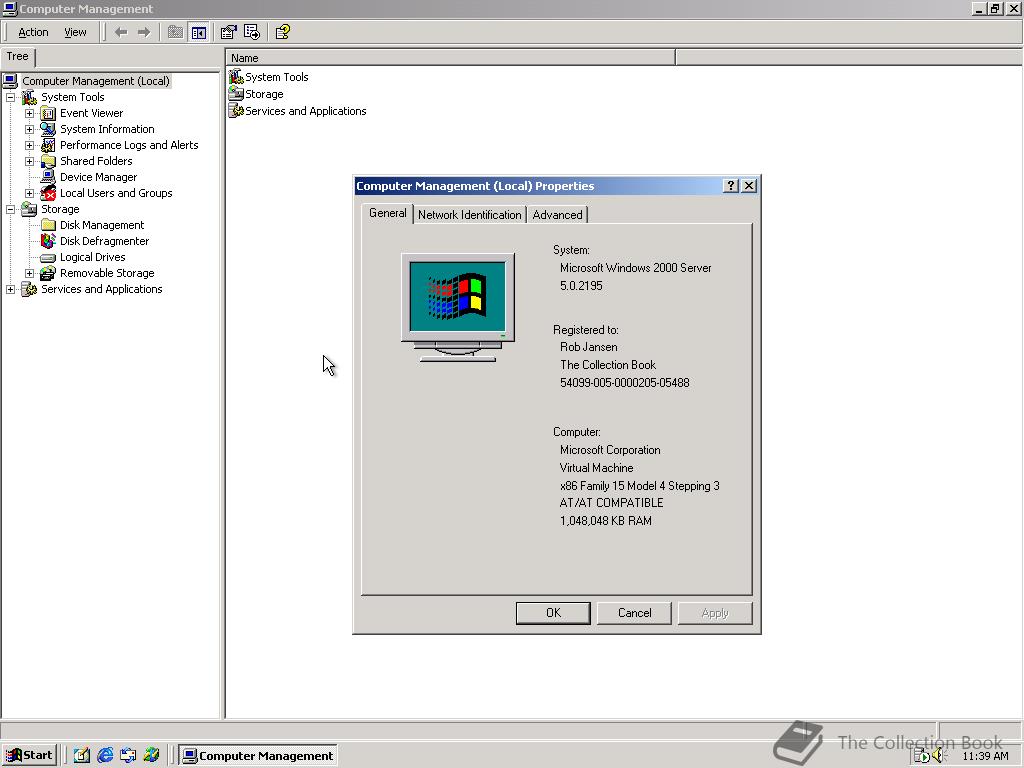Open Show Desktop quick launch icon
This screenshot has width=1024, height=768.
pyautogui.click(x=82, y=756)
